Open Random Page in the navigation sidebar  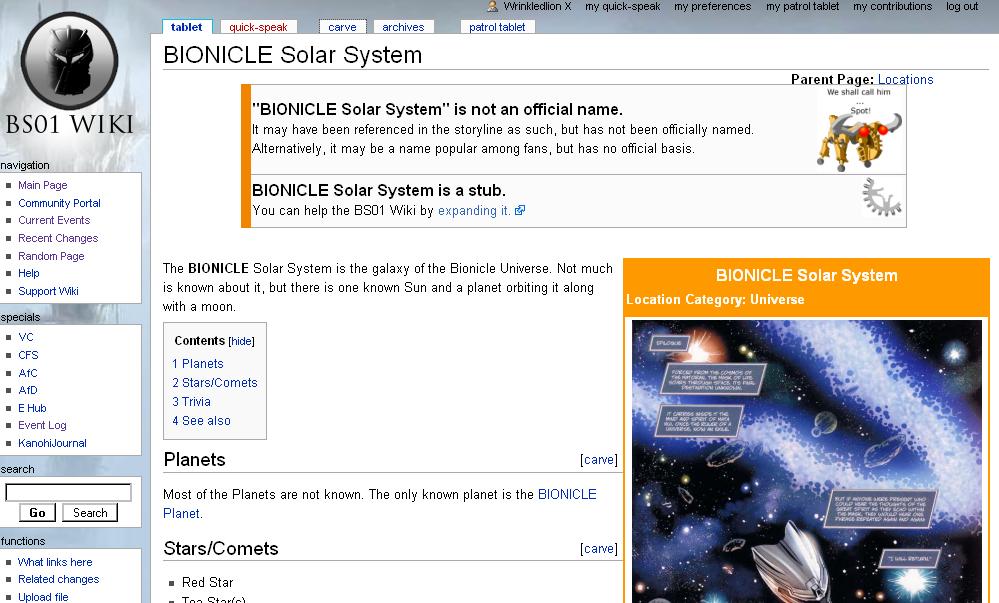coord(51,256)
